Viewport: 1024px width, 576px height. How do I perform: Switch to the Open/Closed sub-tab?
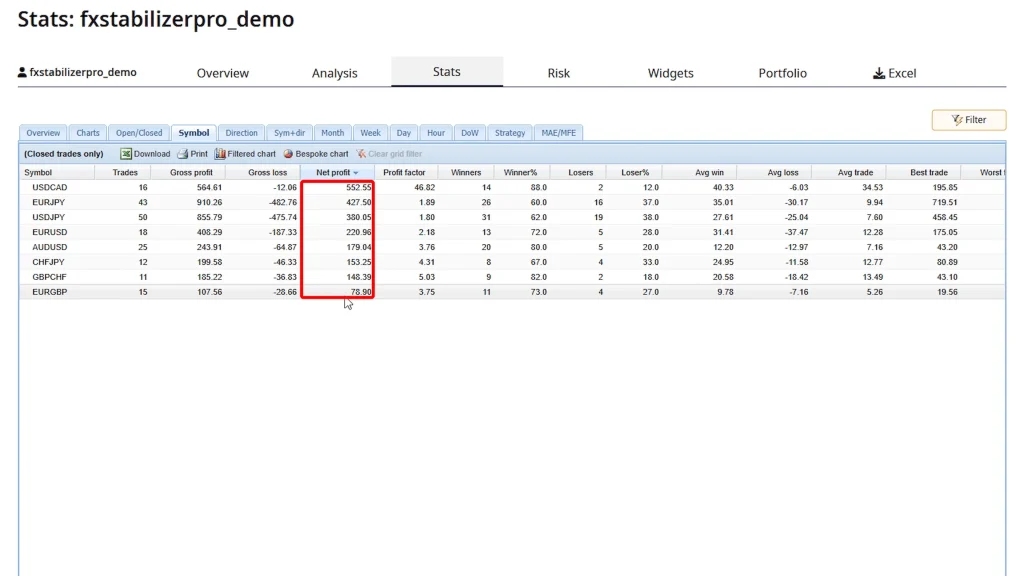(139, 133)
